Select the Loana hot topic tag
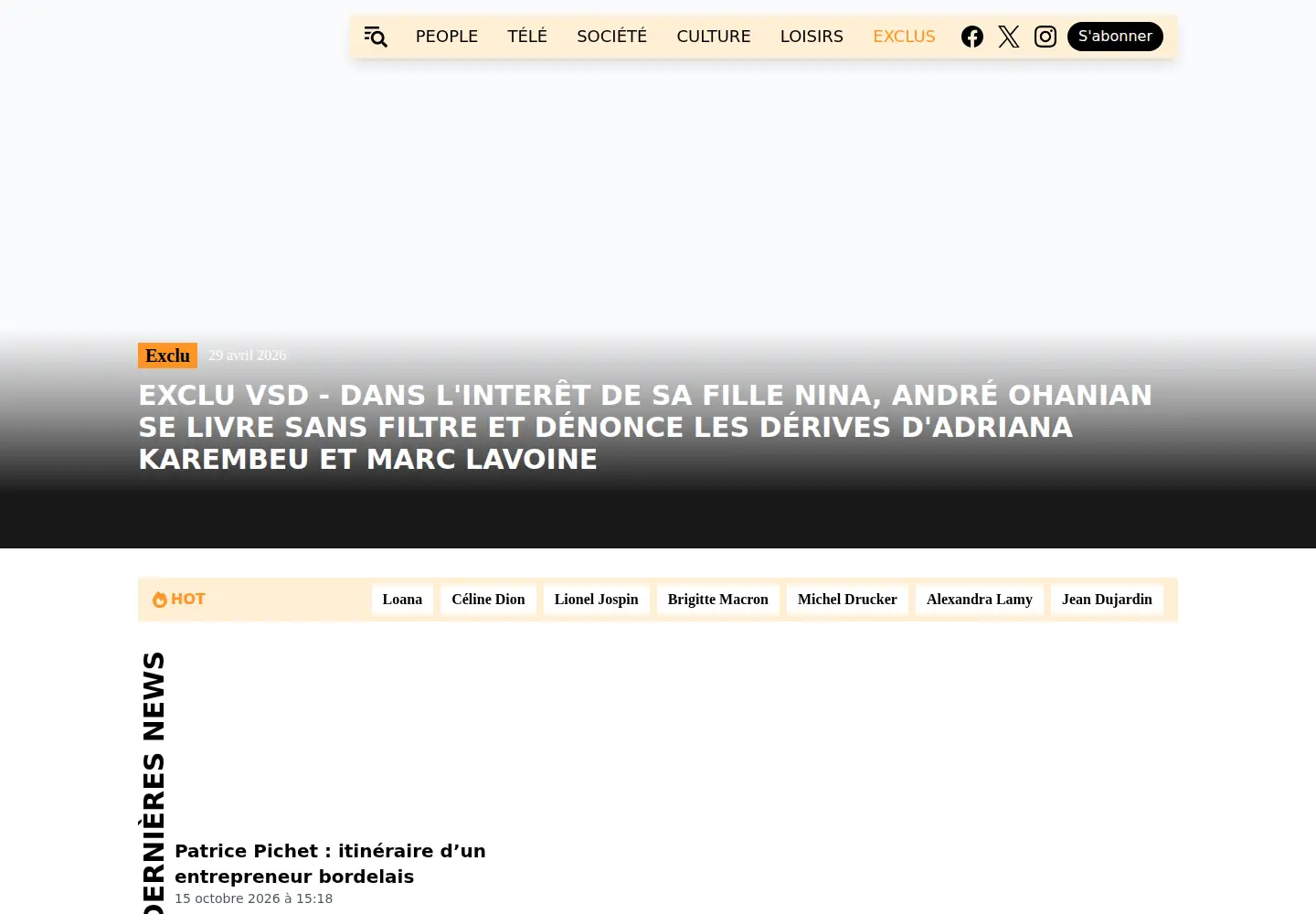Viewport: 1316px width, 914px height. [402, 600]
